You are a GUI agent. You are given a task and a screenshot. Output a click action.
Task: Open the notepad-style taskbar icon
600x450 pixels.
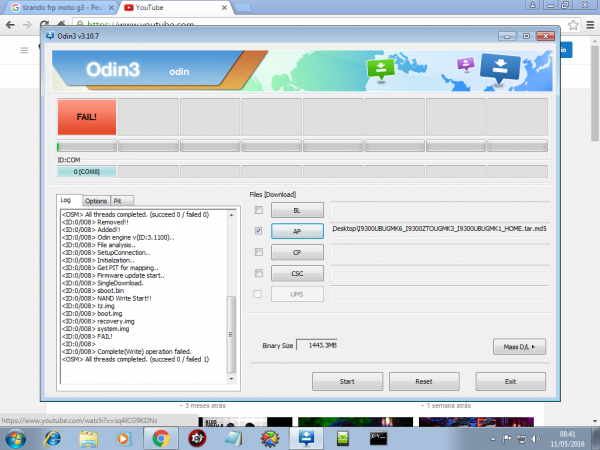[x=233, y=439]
